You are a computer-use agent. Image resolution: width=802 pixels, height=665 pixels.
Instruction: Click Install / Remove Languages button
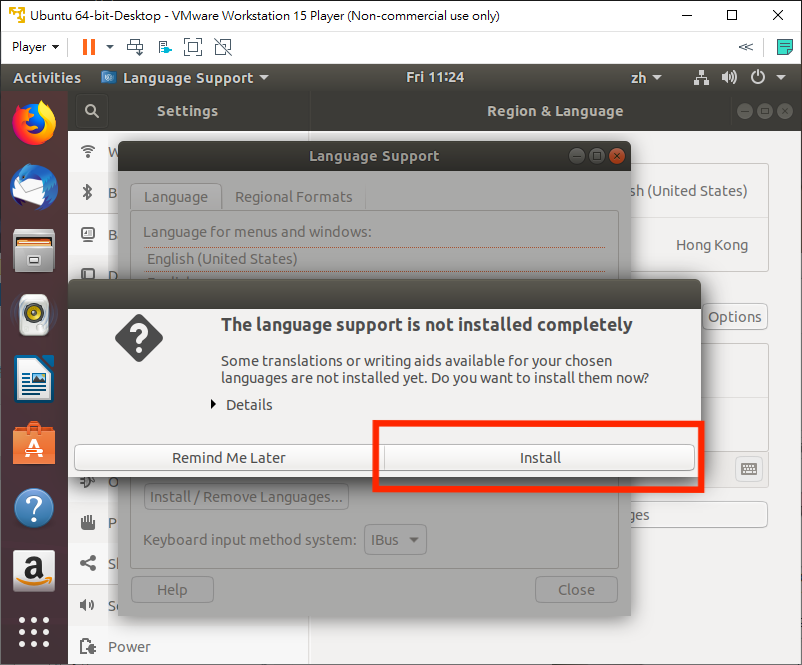click(x=247, y=497)
